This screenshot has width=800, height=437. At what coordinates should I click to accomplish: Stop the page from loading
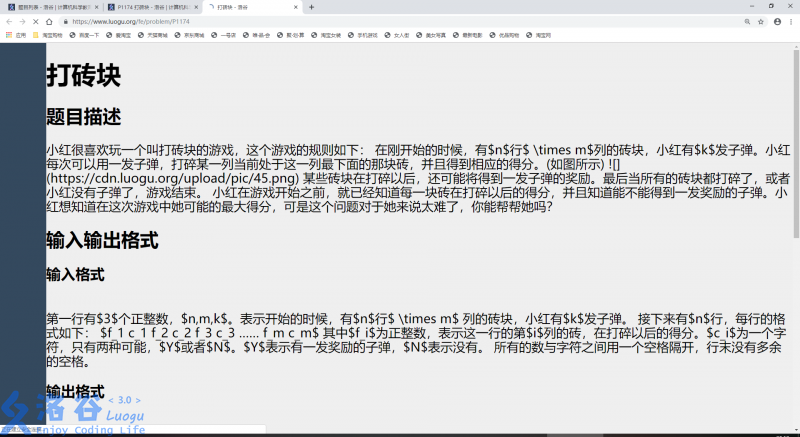(x=36, y=20)
